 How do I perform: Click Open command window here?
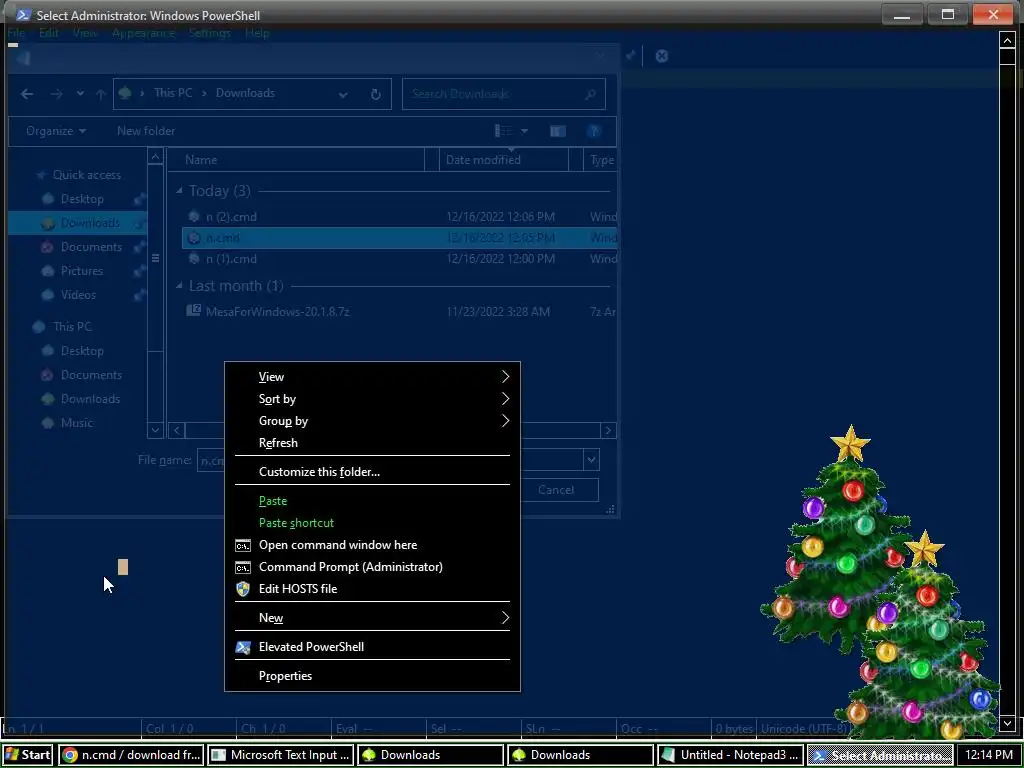pyautogui.click(x=372, y=545)
